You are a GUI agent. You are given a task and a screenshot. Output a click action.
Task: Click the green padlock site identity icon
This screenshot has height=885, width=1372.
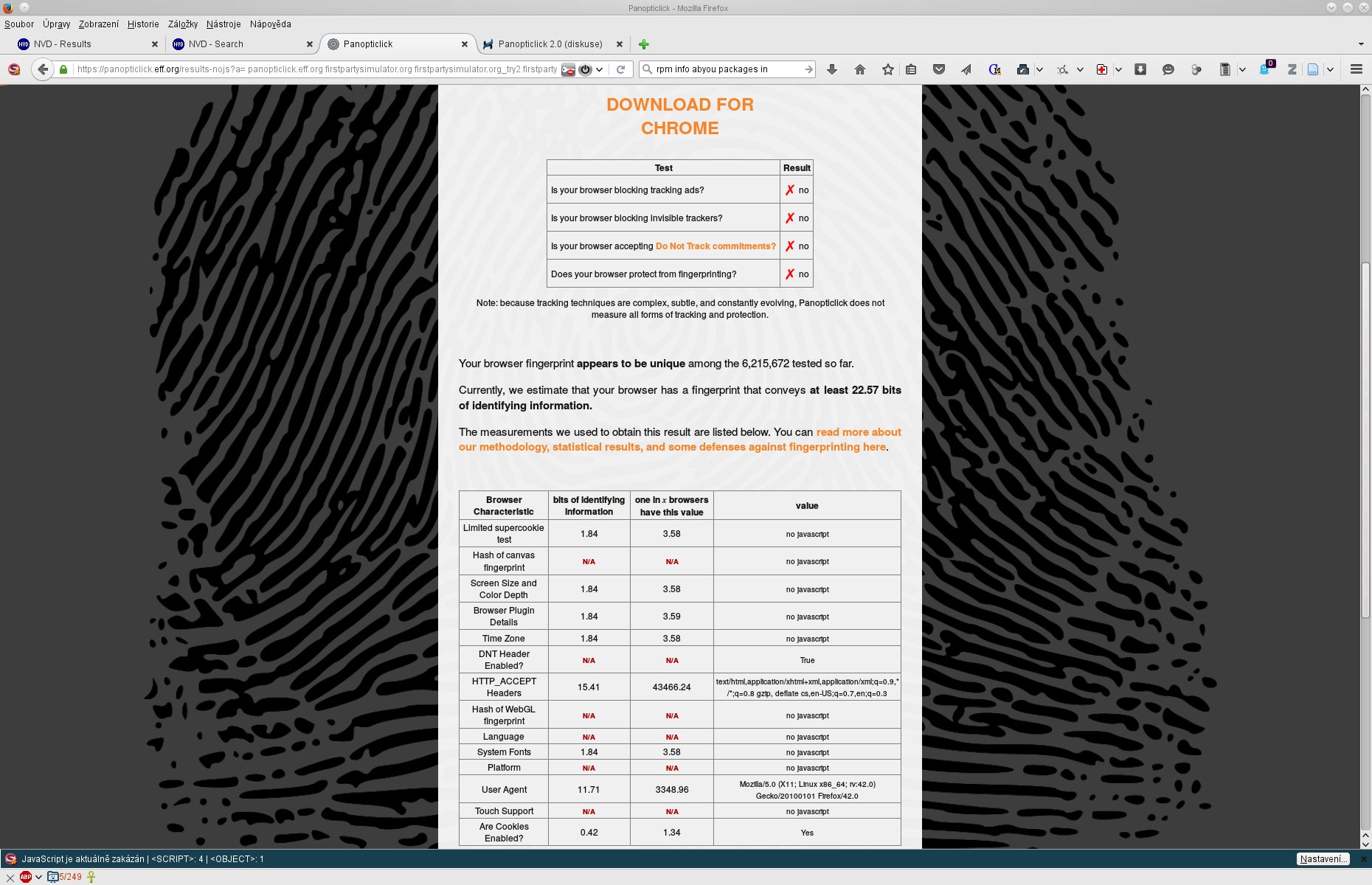coord(63,69)
